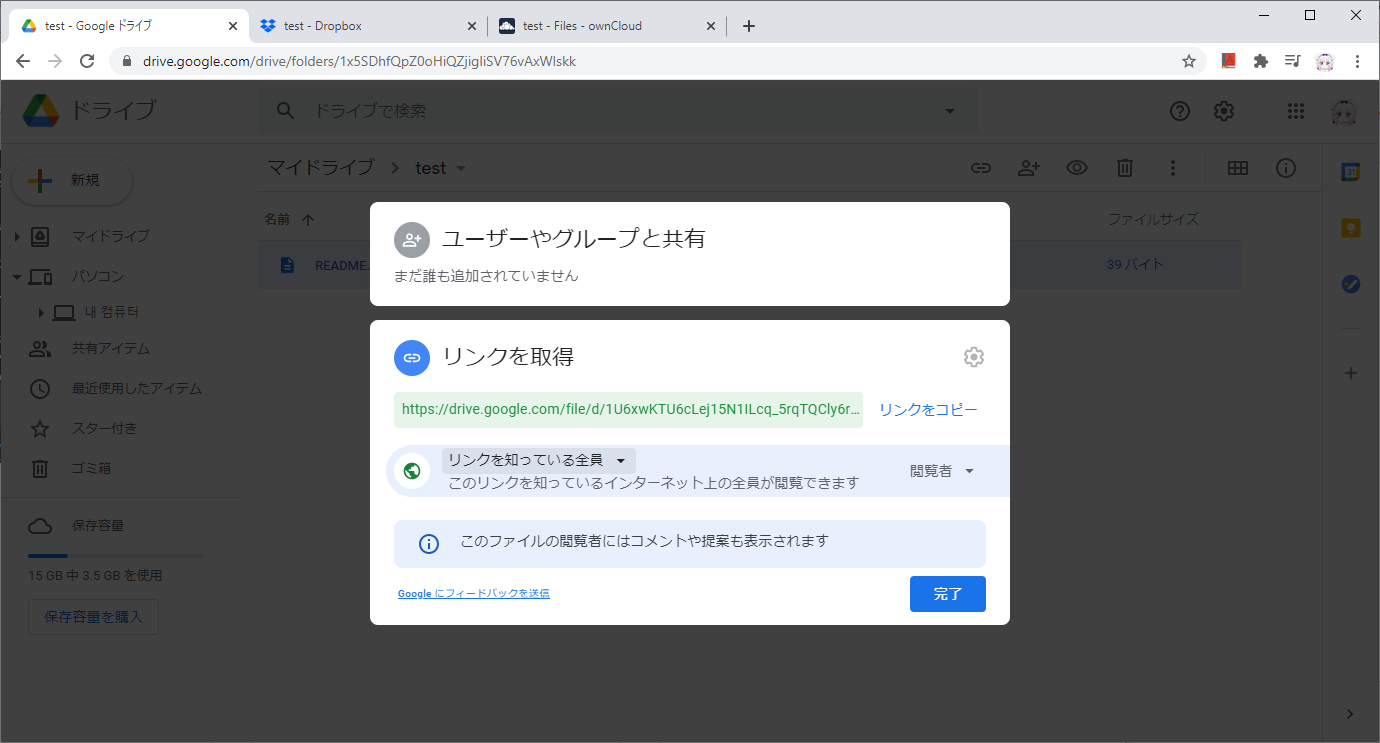Click the preview eye toolbar icon
The height and width of the screenshot is (743, 1380).
click(x=1077, y=168)
